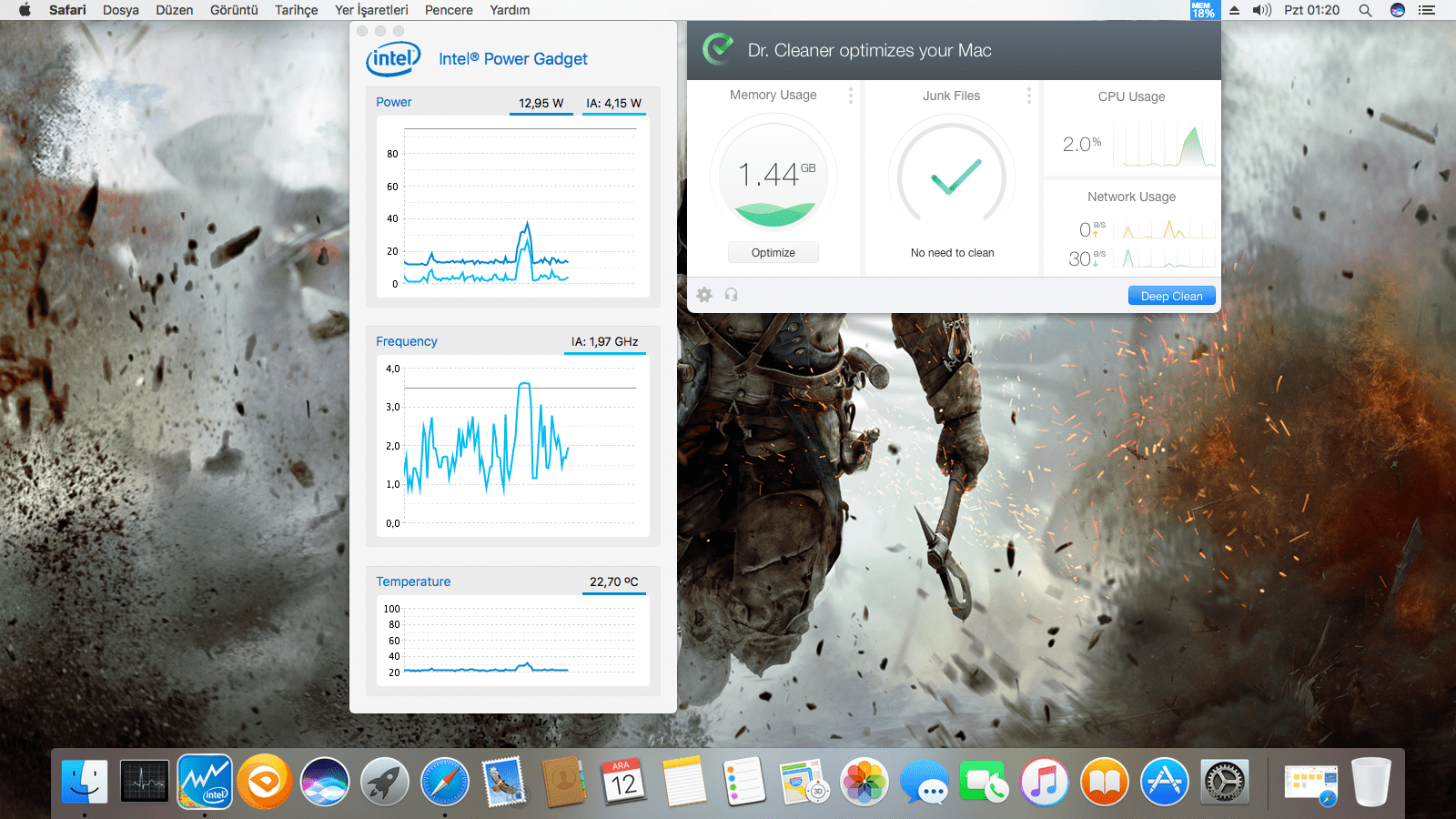This screenshot has height=819, width=1456.
Task: Click the Temperature graph in Power Gadget
Action: coord(513,641)
